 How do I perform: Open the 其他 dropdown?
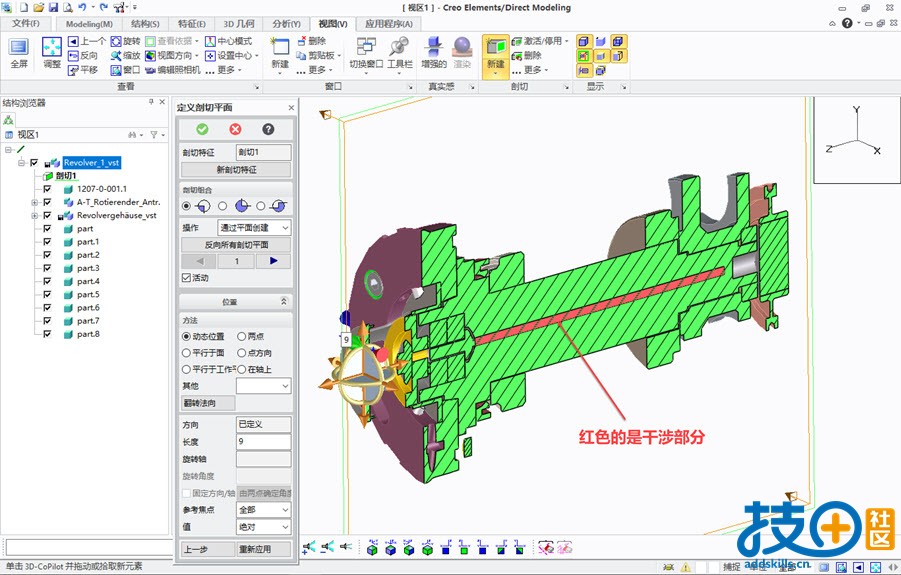coord(264,386)
